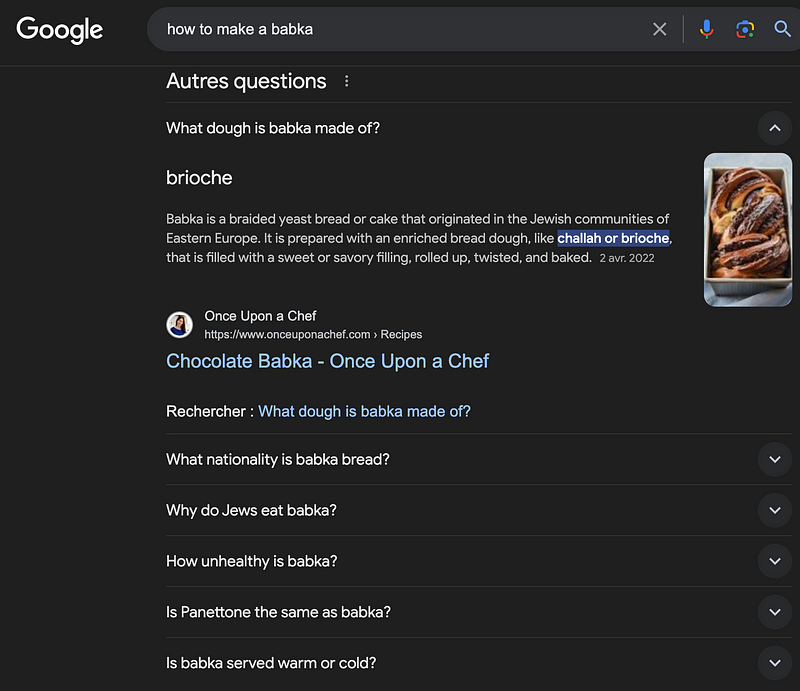The width and height of the screenshot is (800, 691).
Task: Click the magnifying glass to search
Action: pyautogui.click(x=781, y=29)
